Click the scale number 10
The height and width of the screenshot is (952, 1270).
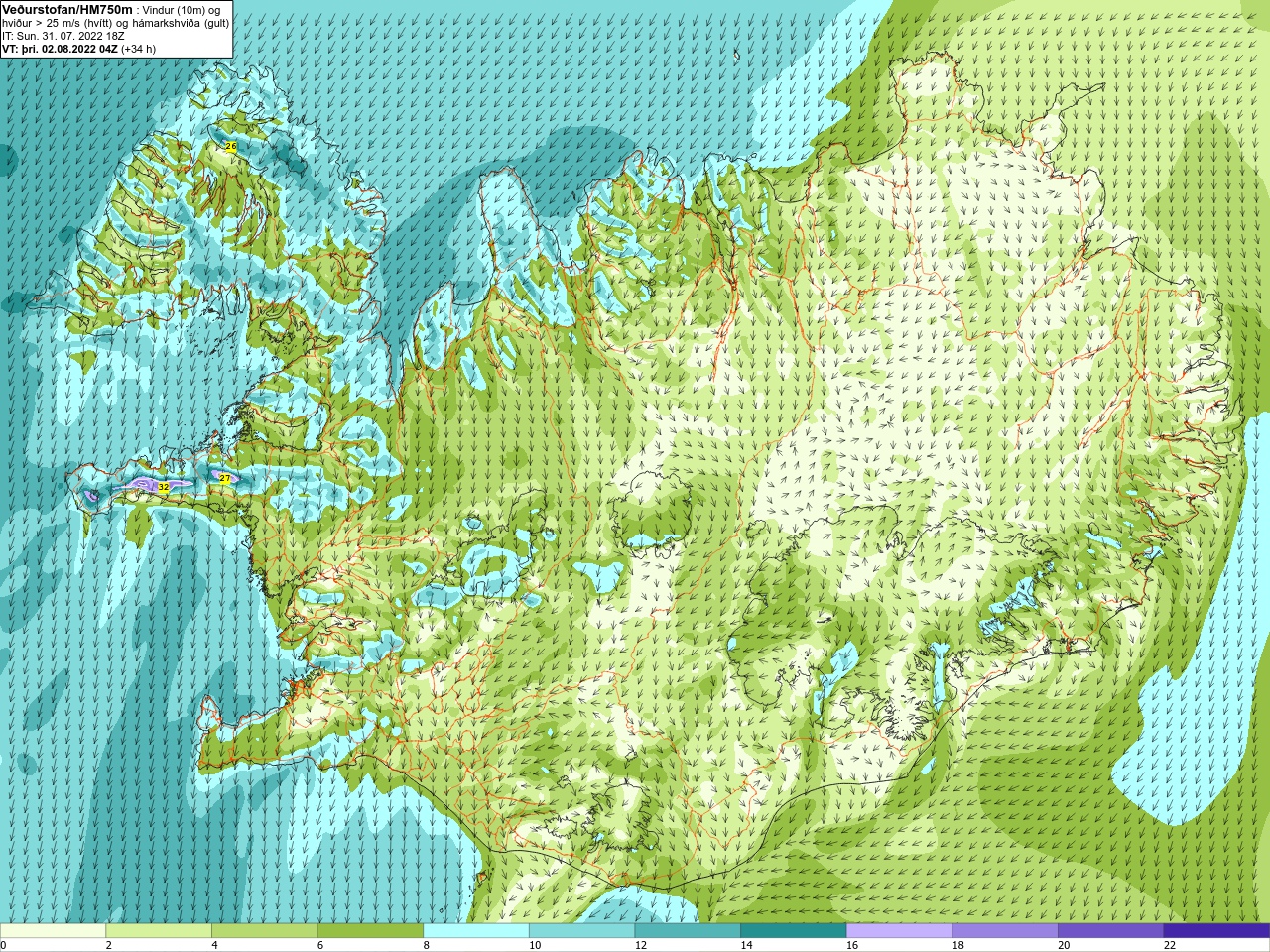click(535, 945)
